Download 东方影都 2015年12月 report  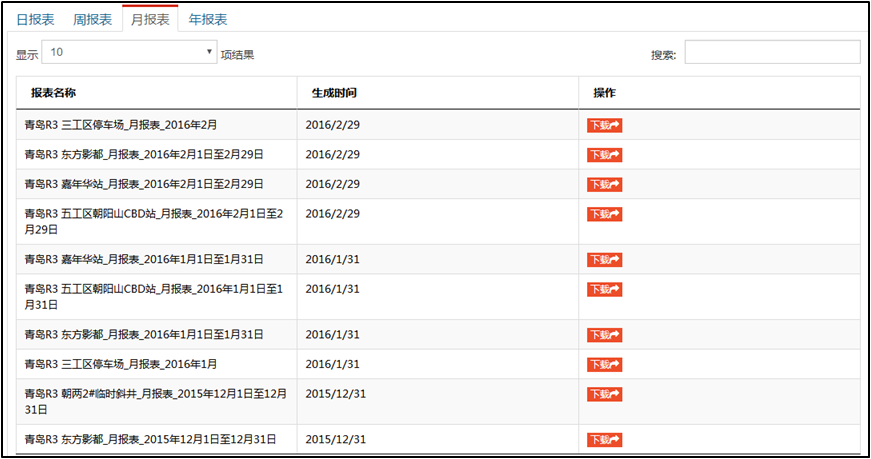click(604, 440)
